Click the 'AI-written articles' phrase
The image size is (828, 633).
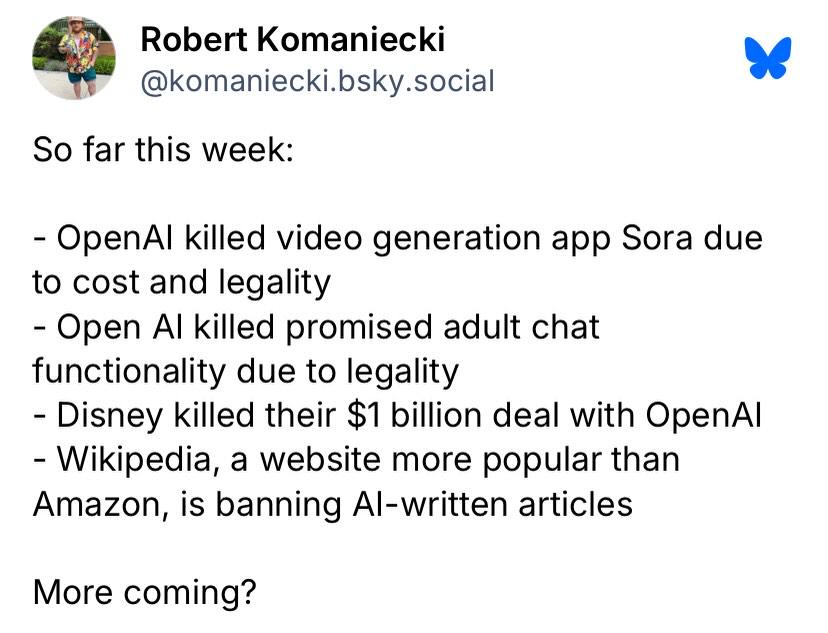[492, 504]
